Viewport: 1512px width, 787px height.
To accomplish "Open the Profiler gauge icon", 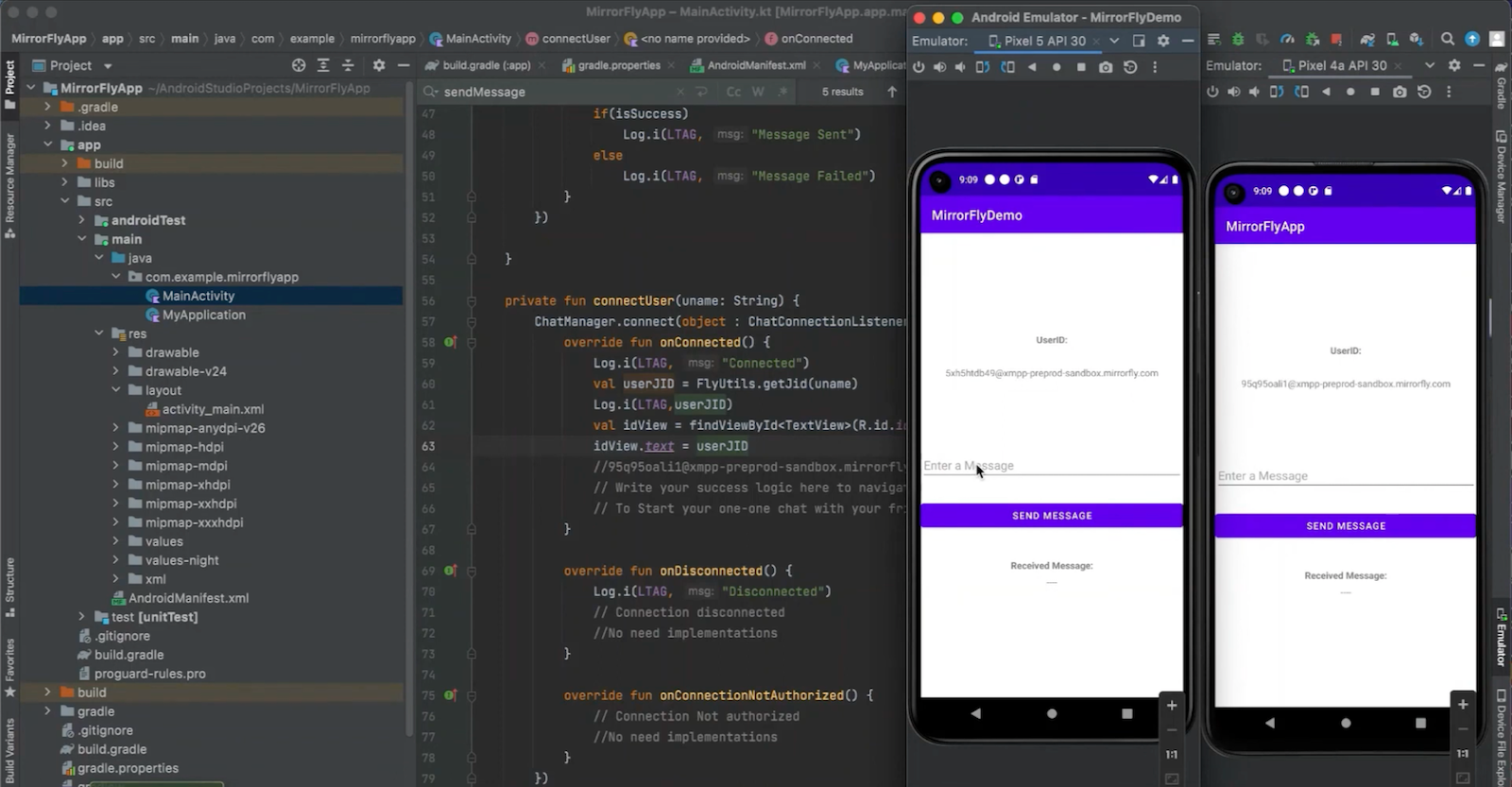I will pos(1287,39).
